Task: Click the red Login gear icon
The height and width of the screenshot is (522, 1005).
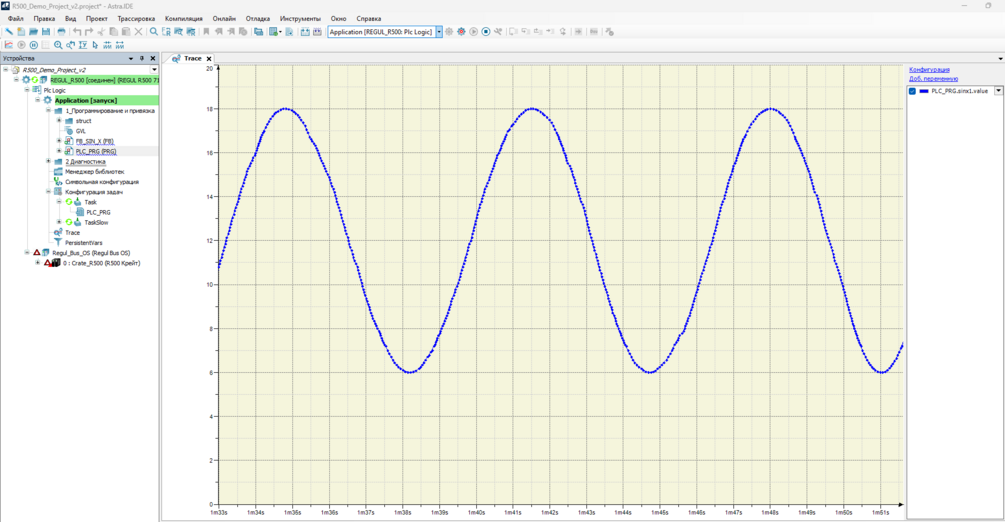Action: pyautogui.click(x=461, y=32)
